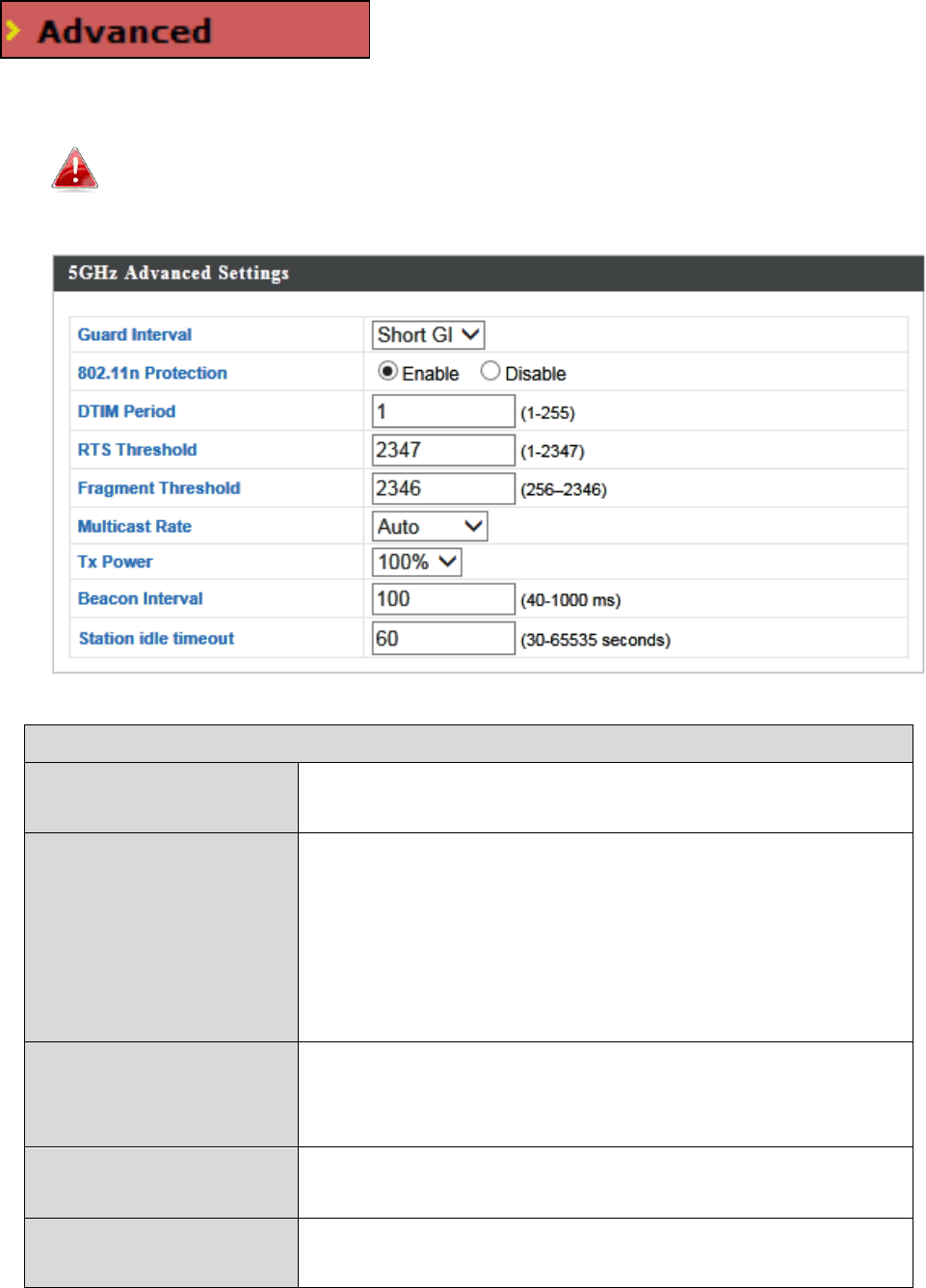This screenshot has height=1288, width=926.
Task: Open the Multicast Rate dropdown
Action: pos(430,526)
